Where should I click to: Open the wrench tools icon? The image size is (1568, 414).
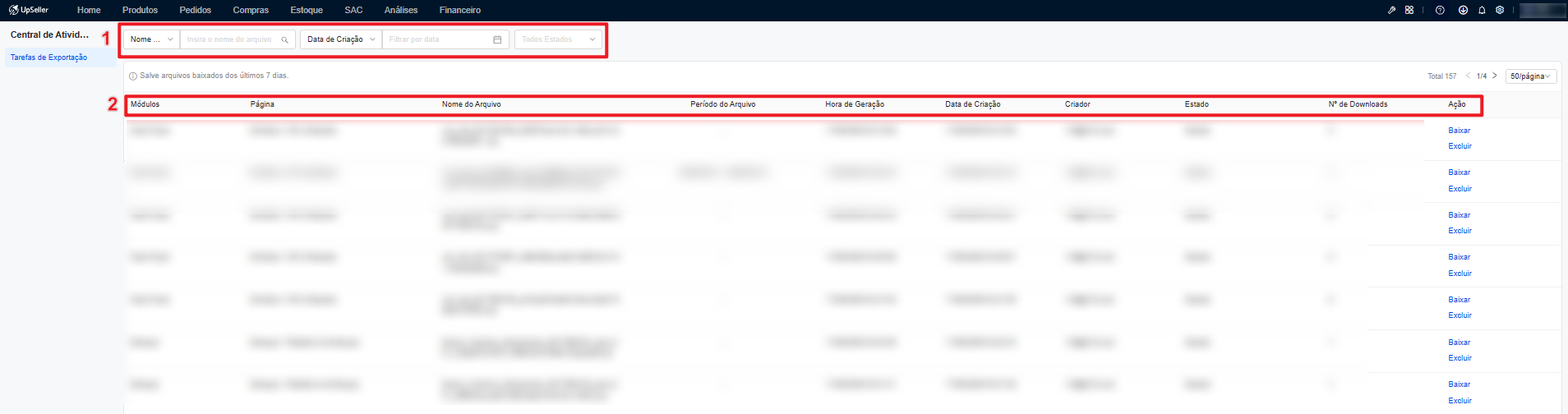point(1391,10)
